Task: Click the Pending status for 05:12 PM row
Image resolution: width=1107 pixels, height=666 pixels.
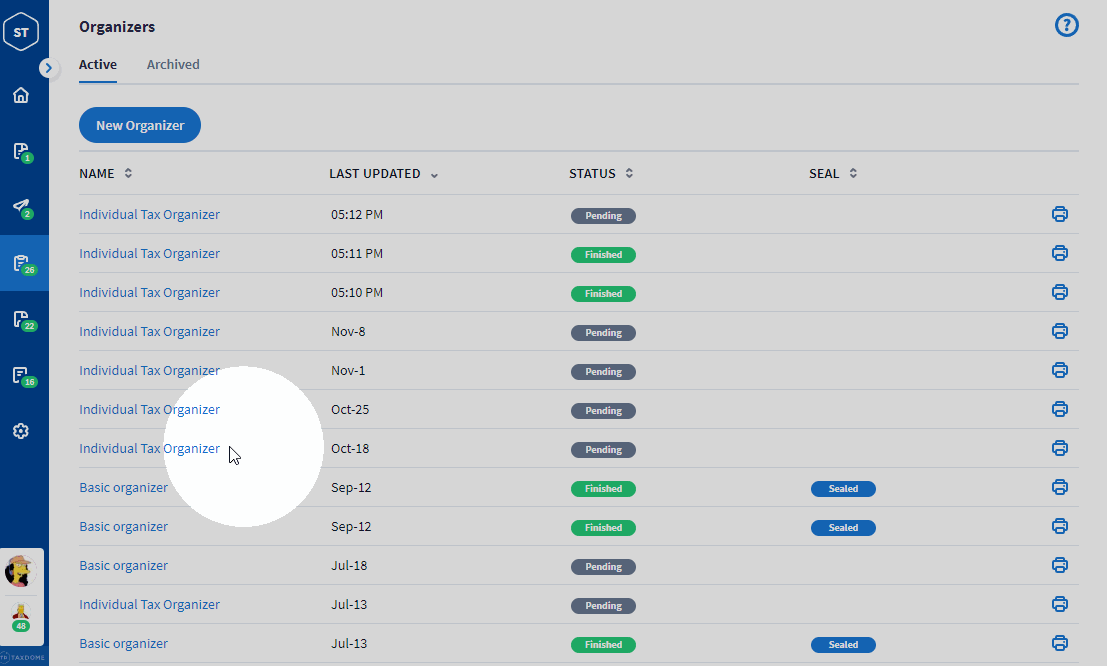Action: click(x=603, y=215)
